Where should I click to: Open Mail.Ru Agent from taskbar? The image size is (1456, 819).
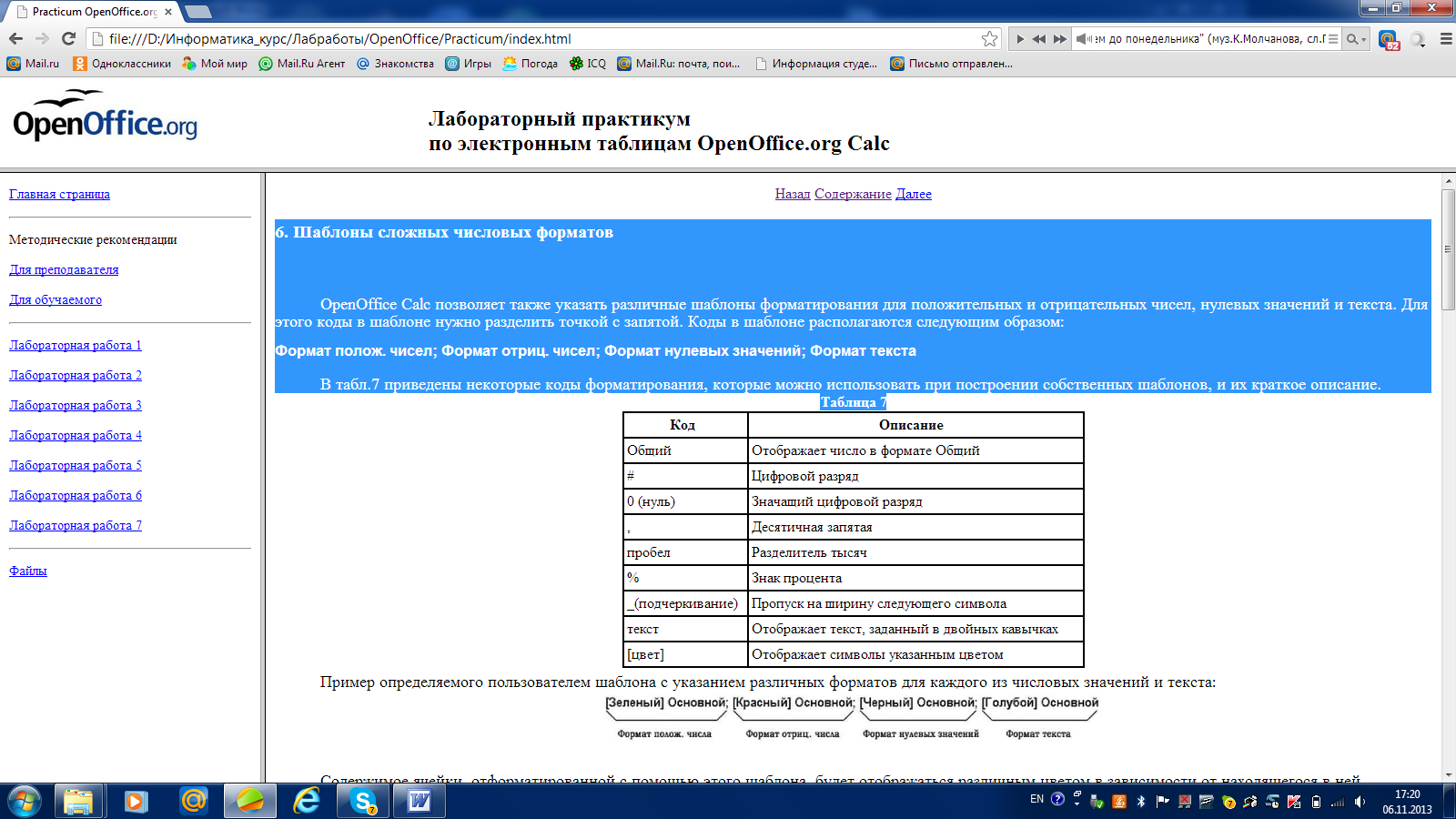pos(193,801)
